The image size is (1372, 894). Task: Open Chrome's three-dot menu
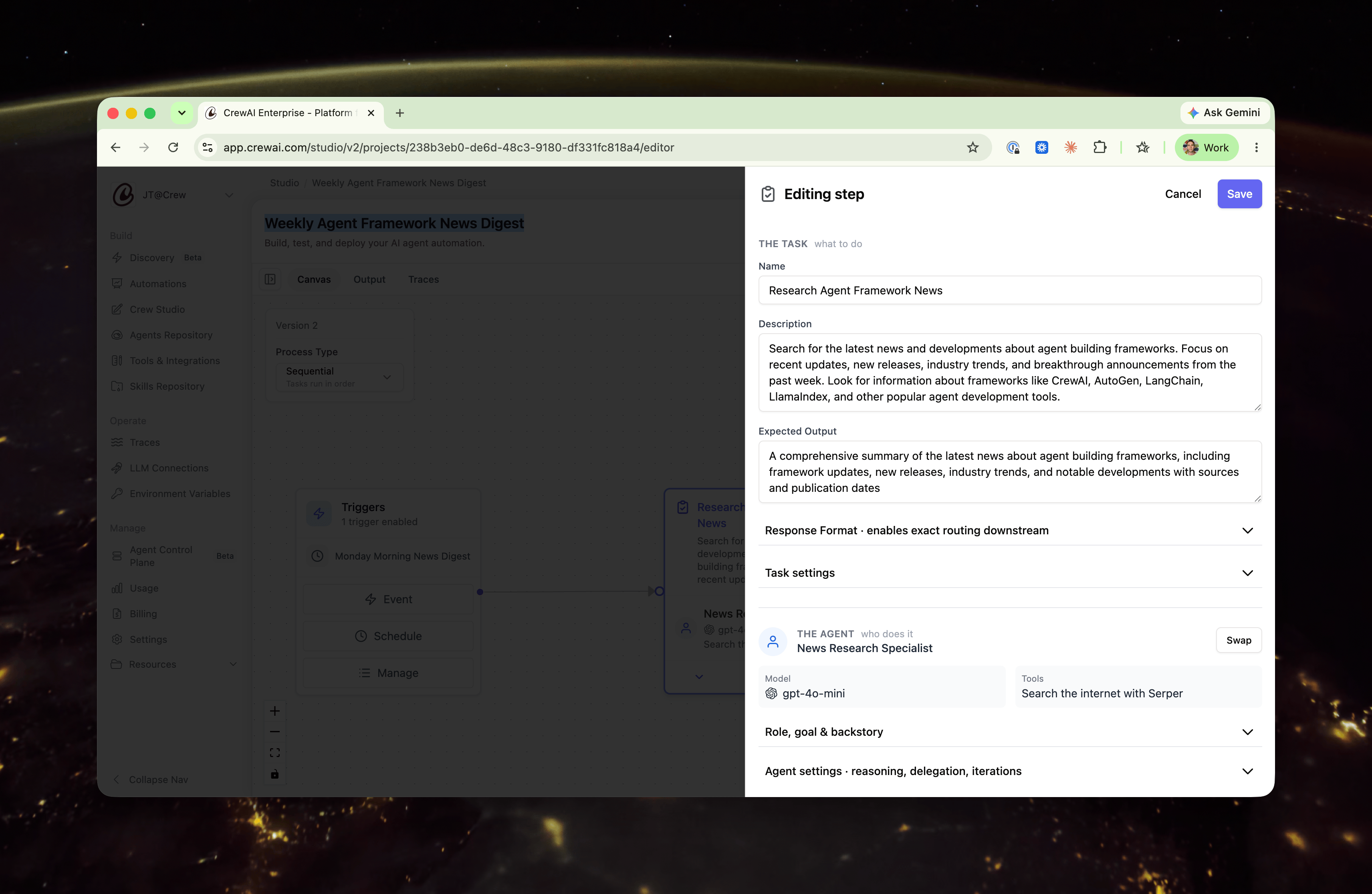point(1257,147)
